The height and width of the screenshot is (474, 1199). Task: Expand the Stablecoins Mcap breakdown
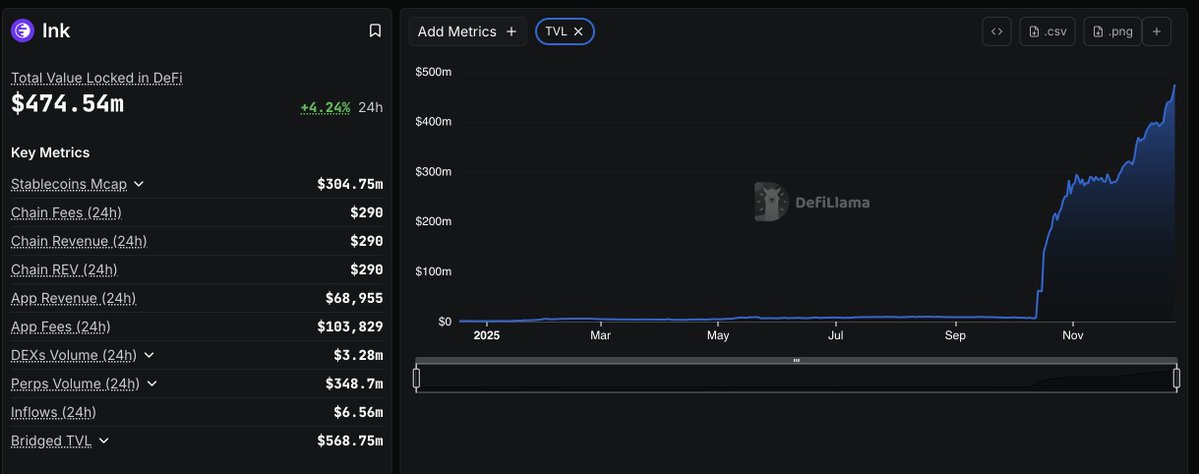(138, 183)
